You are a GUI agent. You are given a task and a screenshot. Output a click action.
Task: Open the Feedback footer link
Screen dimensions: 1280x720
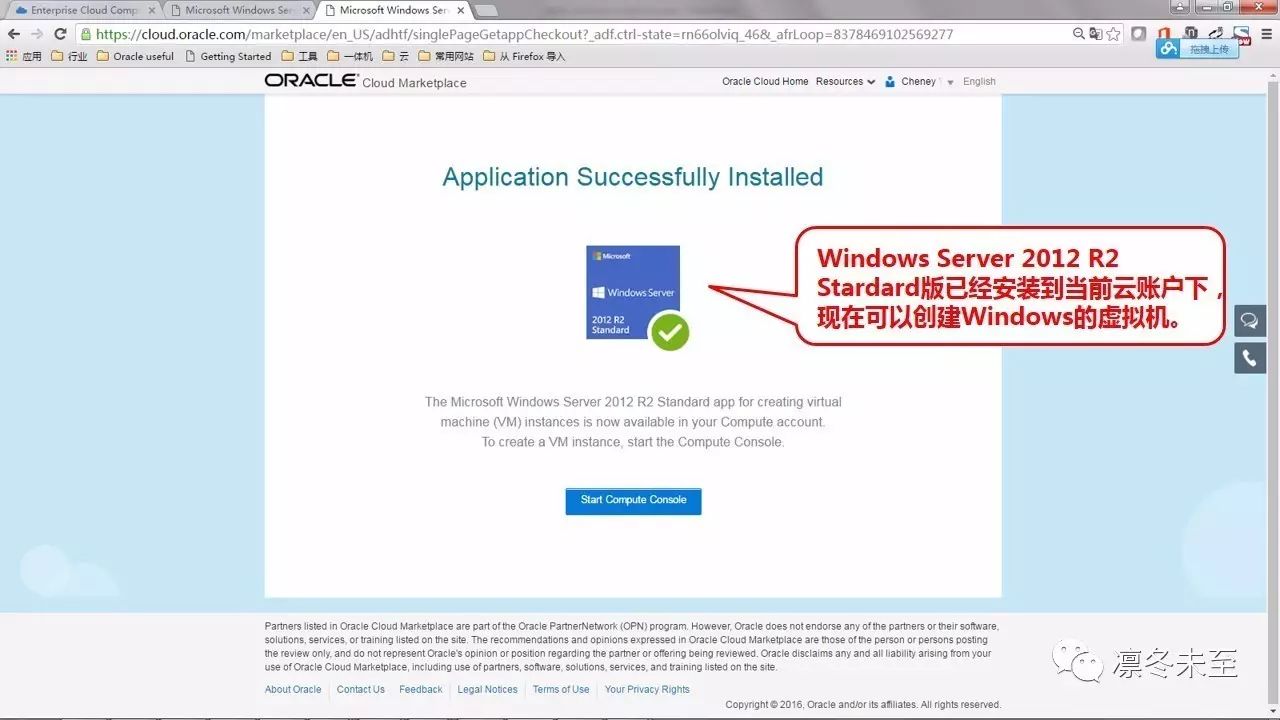(x=421, y=690)
